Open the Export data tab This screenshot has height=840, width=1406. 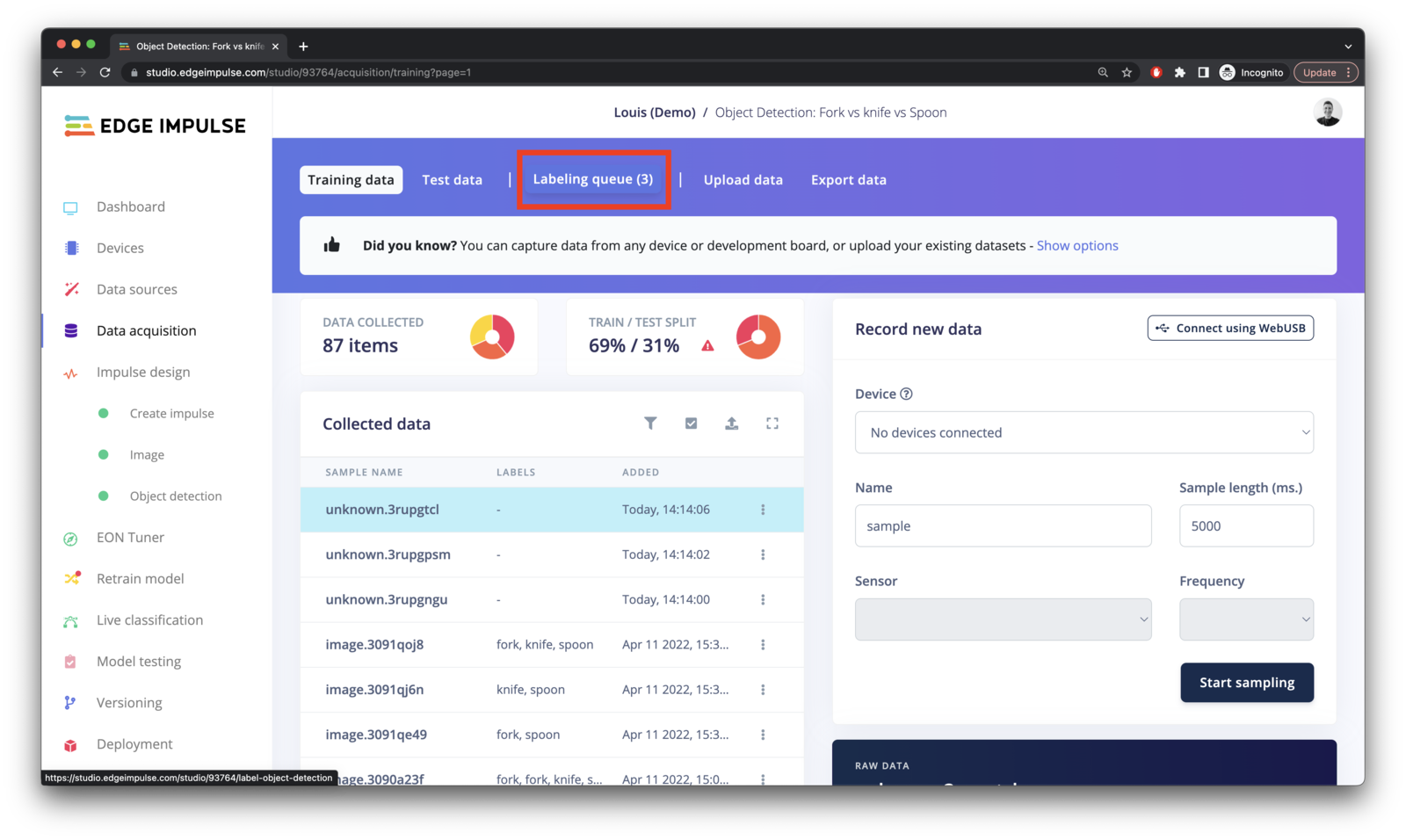(848, 179)
